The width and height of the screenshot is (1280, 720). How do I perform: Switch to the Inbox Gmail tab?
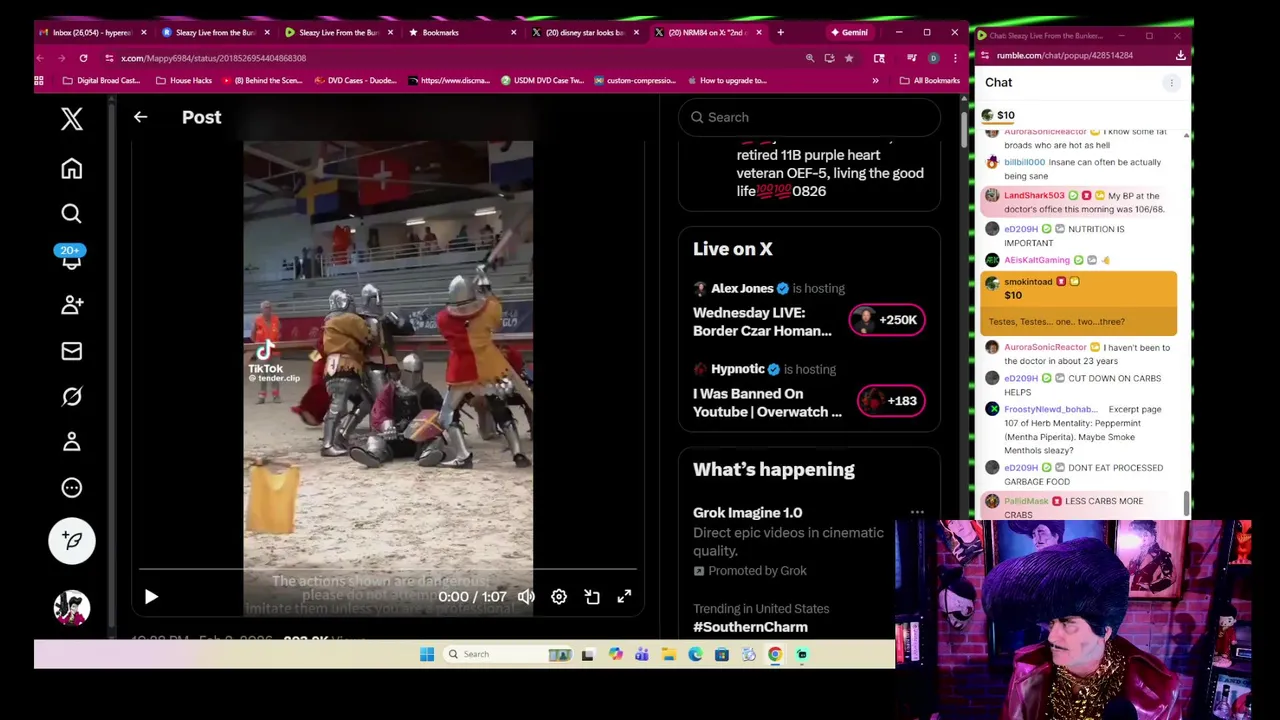click(91, 32)
